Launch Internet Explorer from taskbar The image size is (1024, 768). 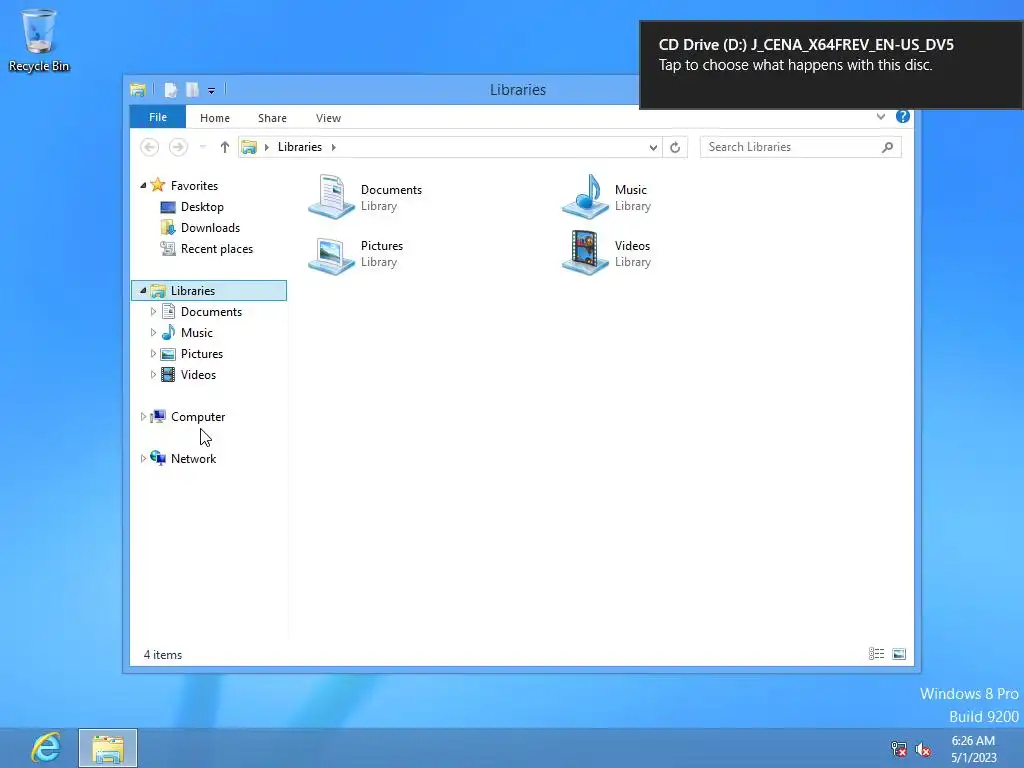click(46, 748)
